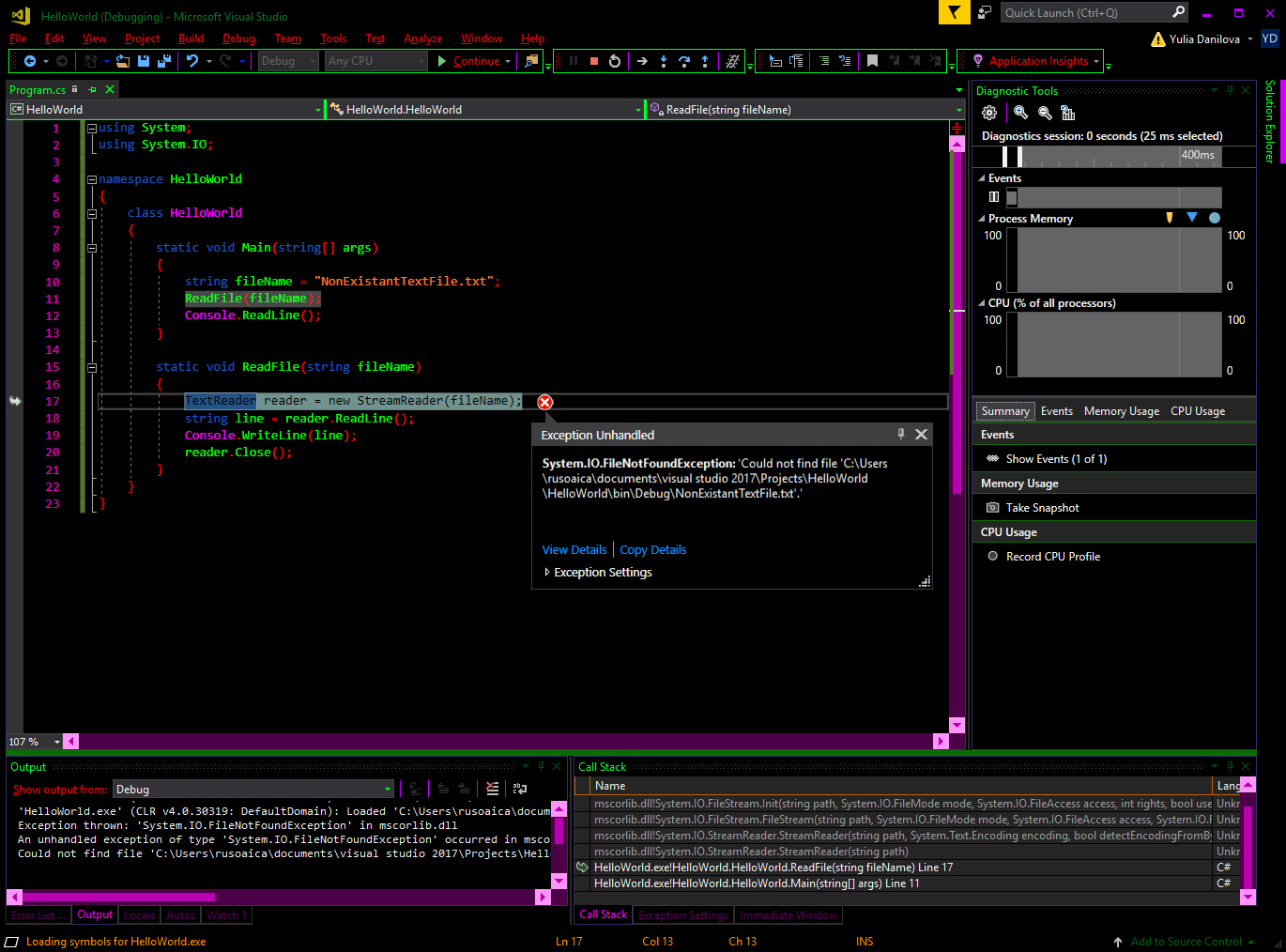1286x952 pixels.
Task: Click the red exception error icon on line 17
Action: coord(545,402)
